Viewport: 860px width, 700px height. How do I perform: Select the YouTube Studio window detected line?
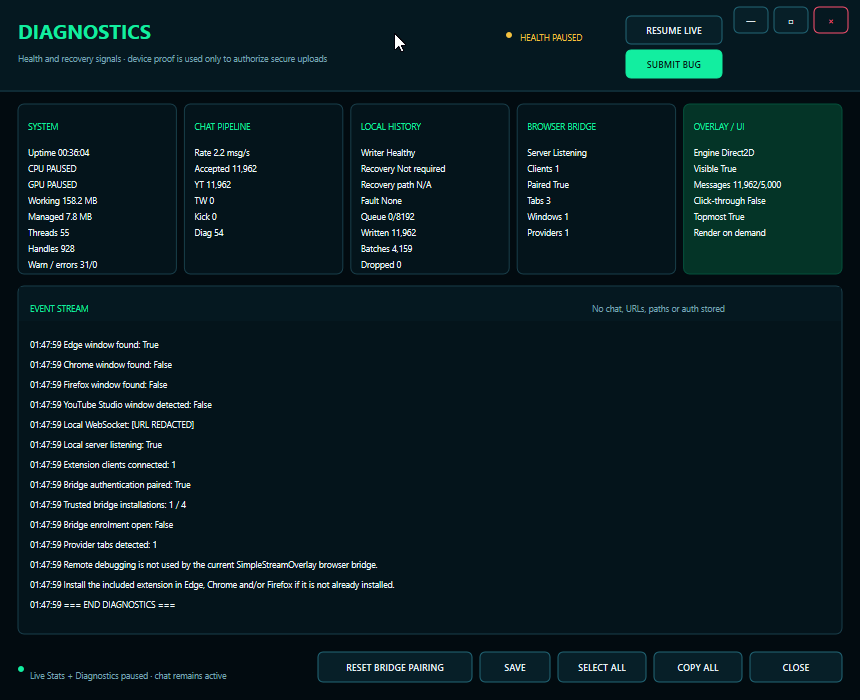pyautogui.click(x=121, y=405)
